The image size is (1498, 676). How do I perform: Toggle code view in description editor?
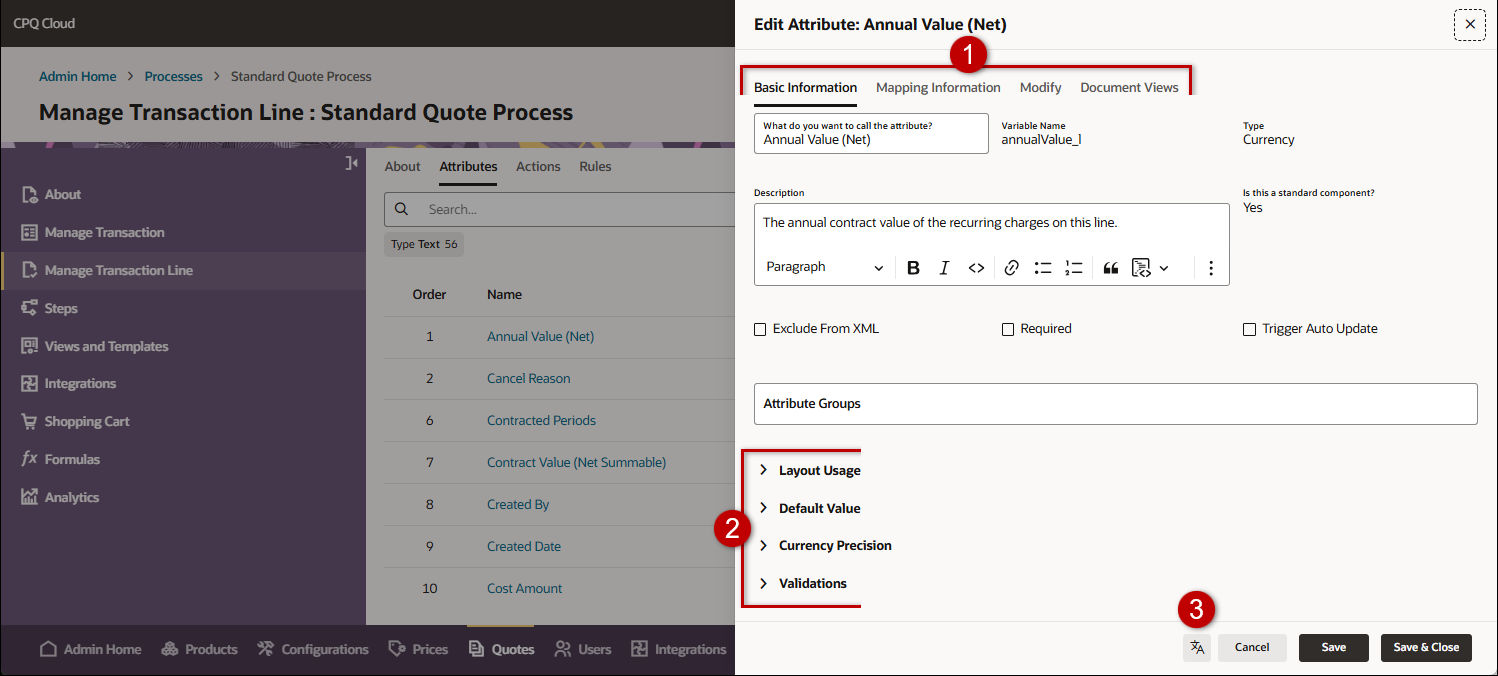point(976,268)
